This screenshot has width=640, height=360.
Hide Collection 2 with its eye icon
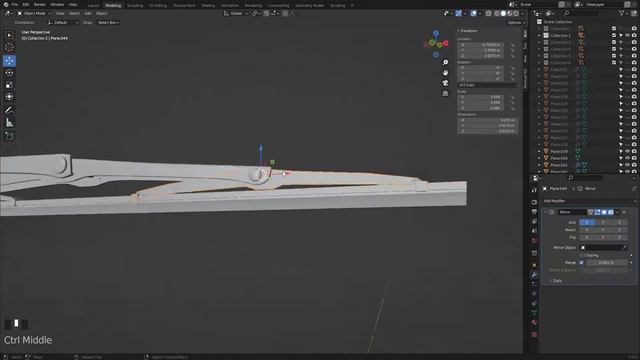[627, 36]
